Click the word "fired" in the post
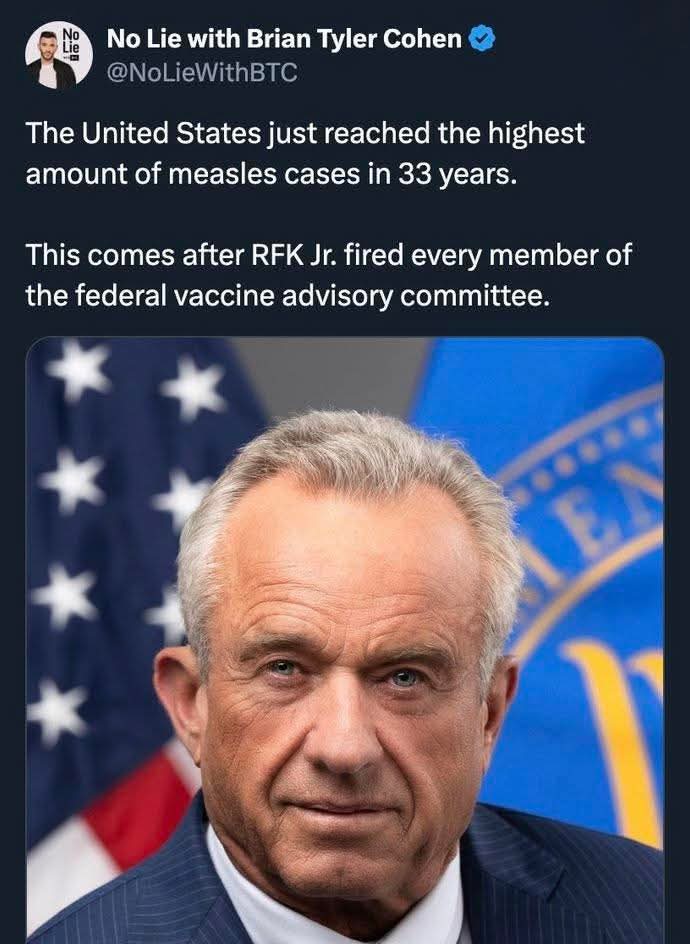 (377, 254)
